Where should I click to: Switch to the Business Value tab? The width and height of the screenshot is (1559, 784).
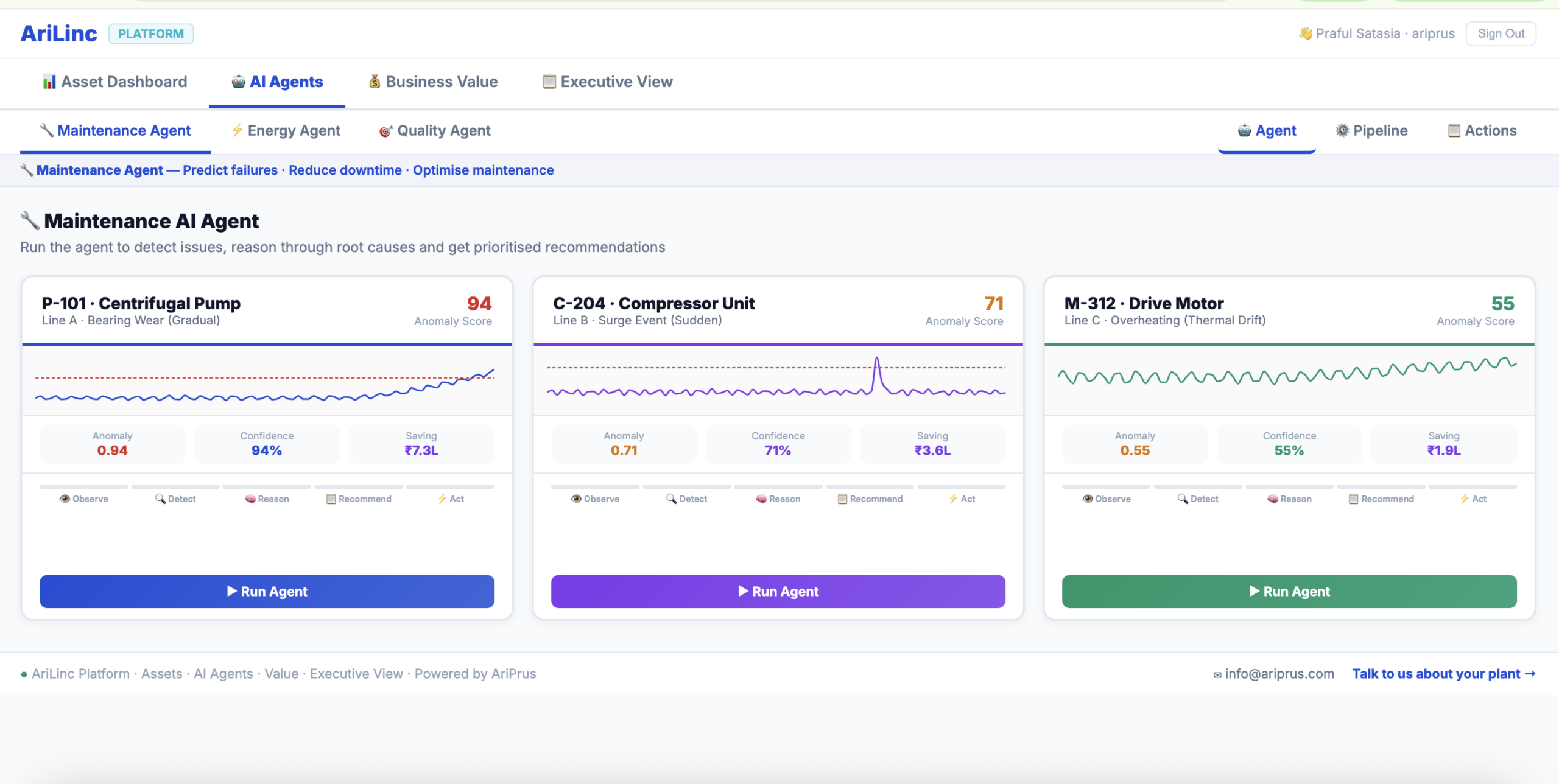[433, 82]
